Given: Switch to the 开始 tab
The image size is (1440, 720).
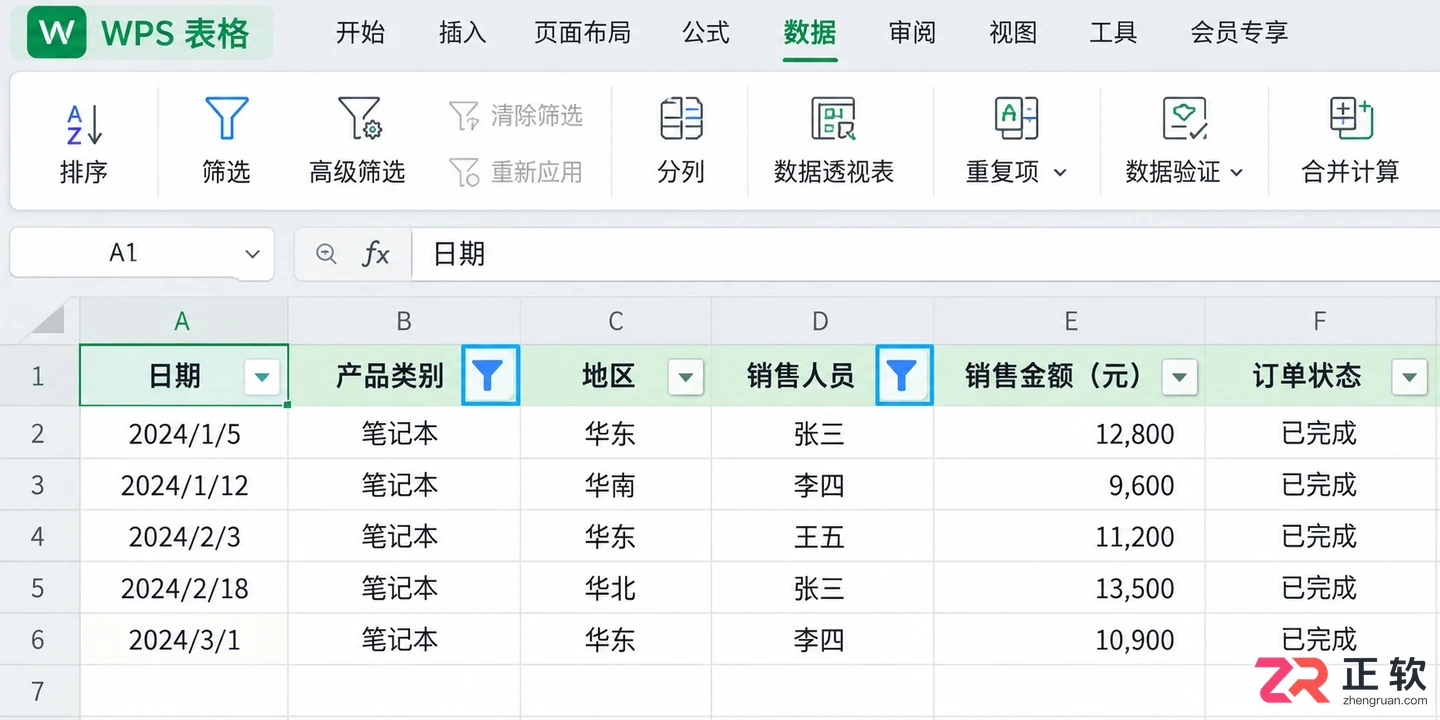Looking at the screenshot, I should click(x=360, y=32).
